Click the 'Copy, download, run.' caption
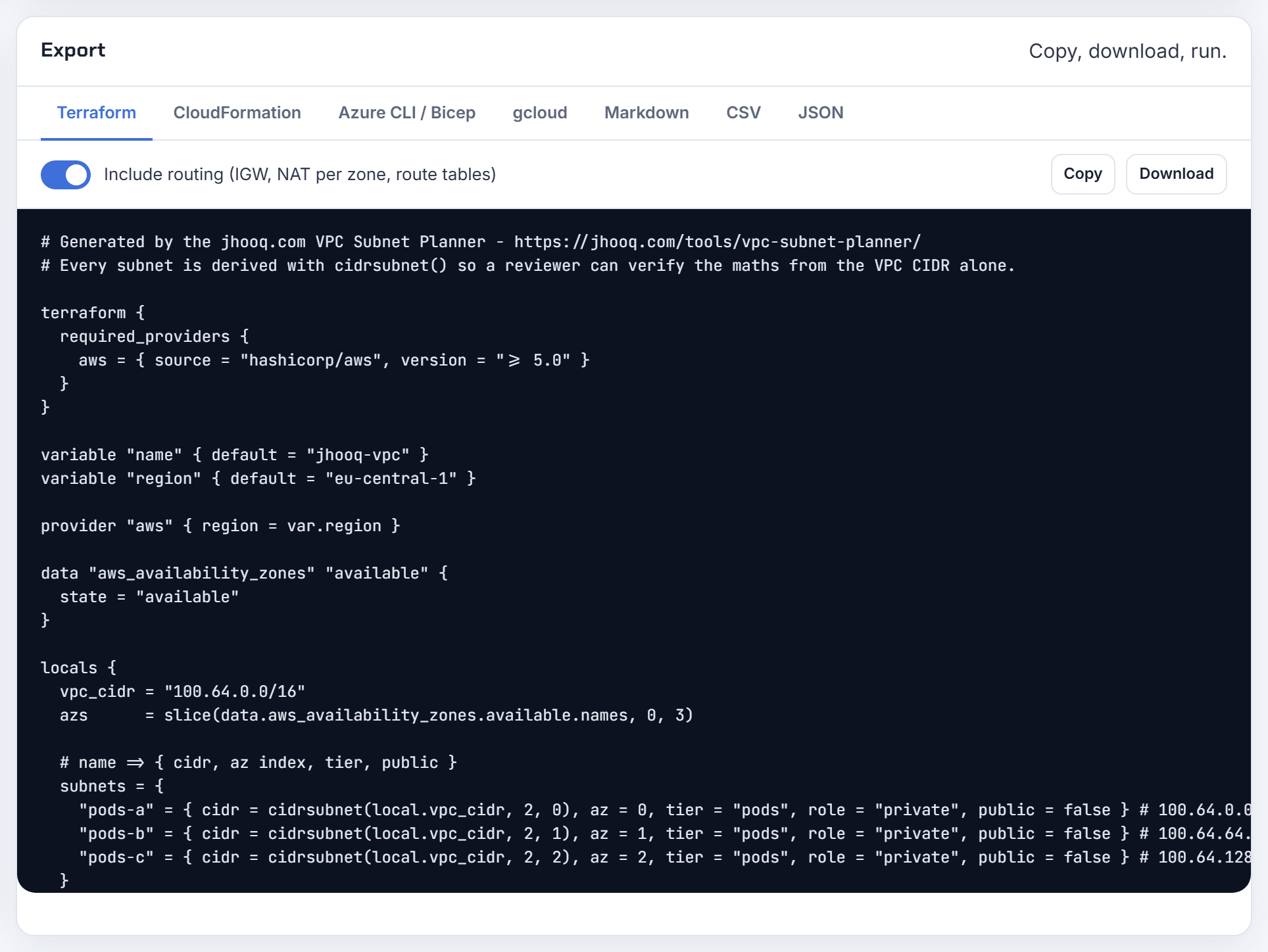 coord(1127,51)
